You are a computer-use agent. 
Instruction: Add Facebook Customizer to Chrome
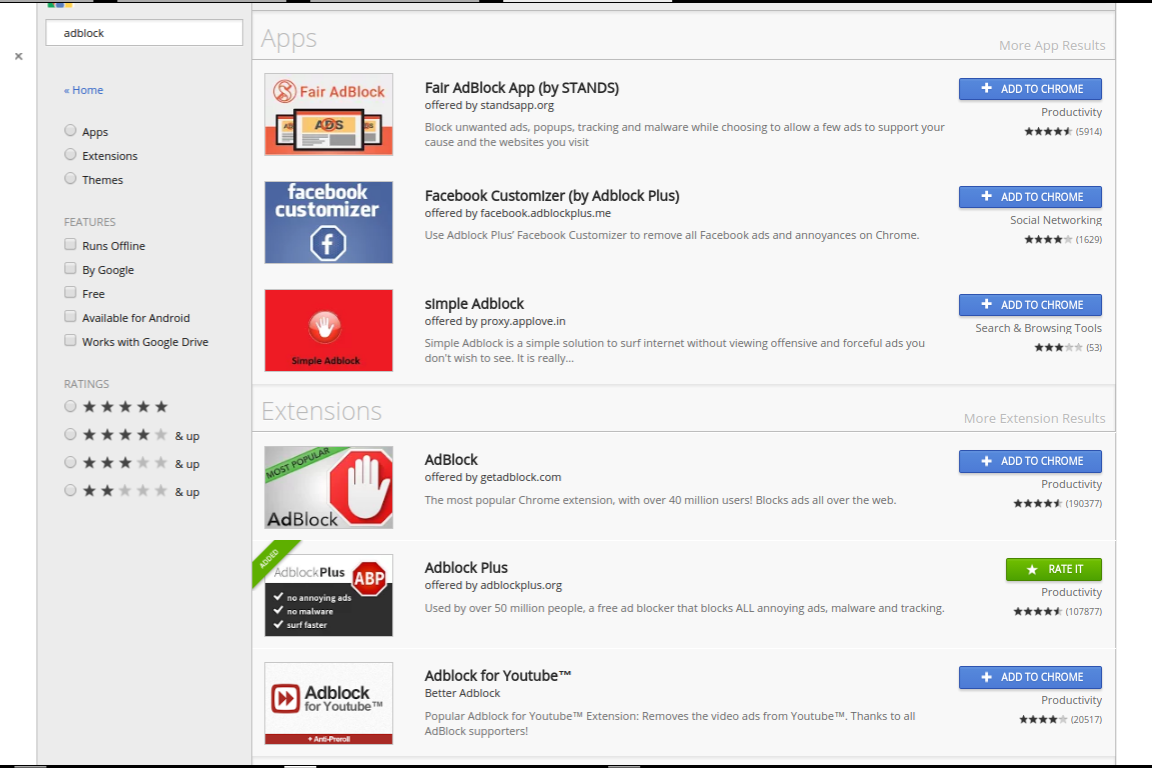click(1030, 197)
